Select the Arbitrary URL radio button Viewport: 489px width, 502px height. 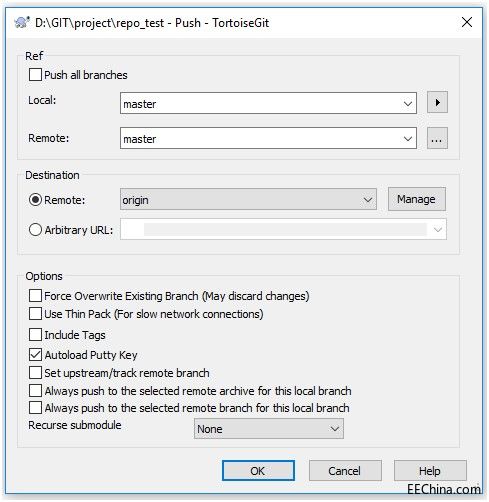(x=35, y=230)
